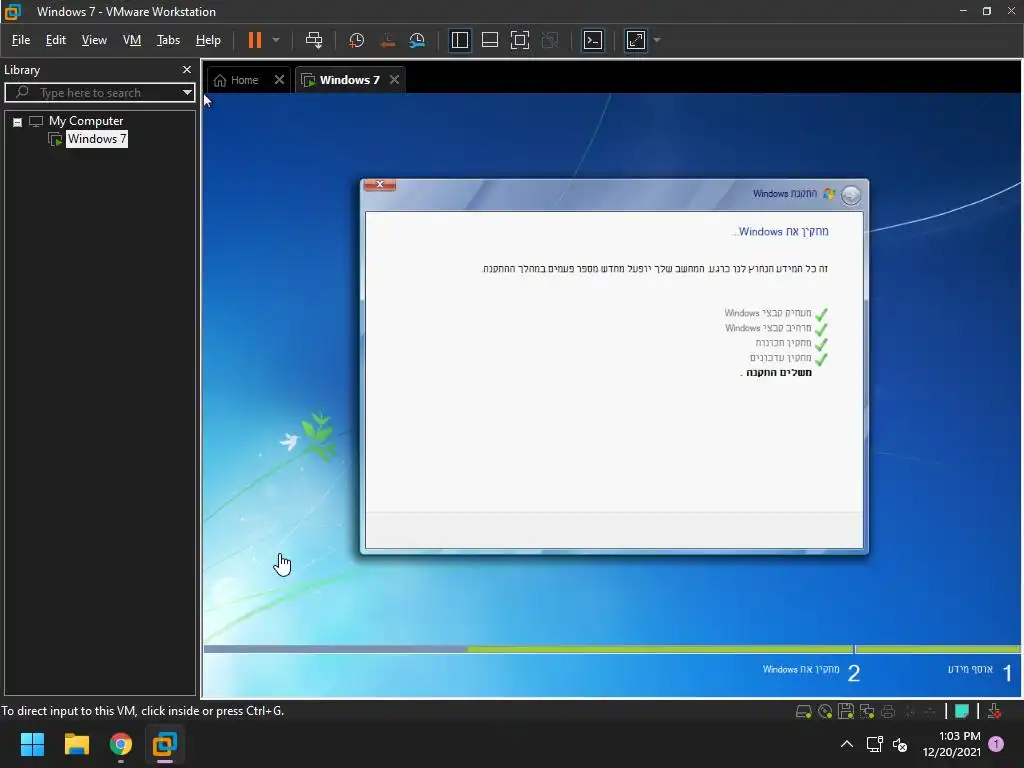Open the library search filter dropdown arrow
Screen dimensions: 1024x768
point(187,93)
